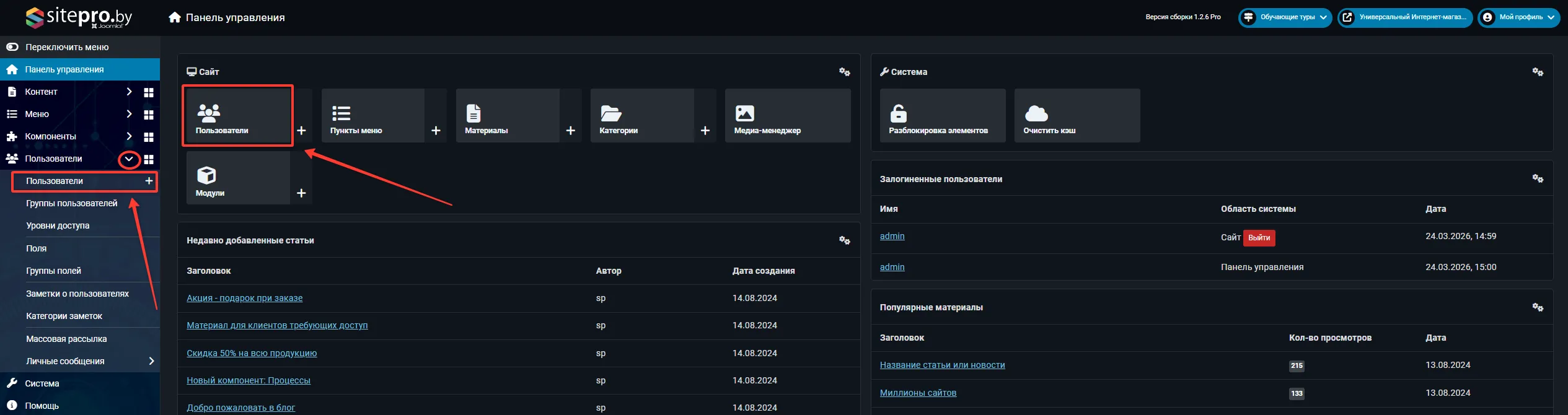This screenshot has width=1568, height=415.
Task: Open Разблокировка элементов tile
Action: (x=942, y=116)
